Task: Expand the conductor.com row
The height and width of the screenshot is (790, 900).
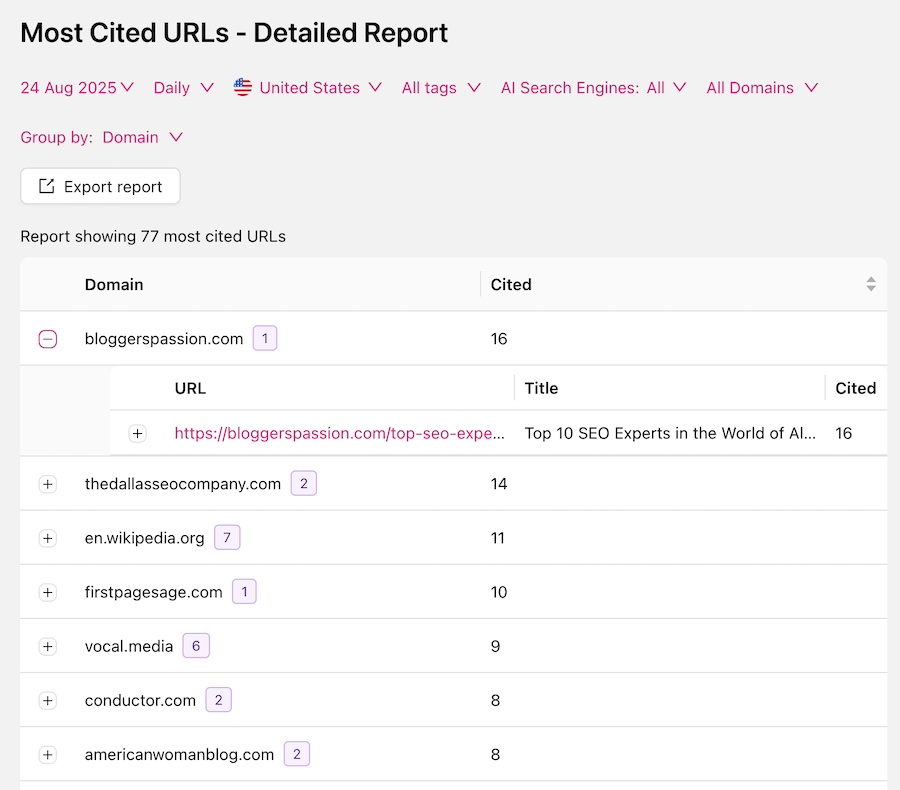Action: click(x=48, y=700)
